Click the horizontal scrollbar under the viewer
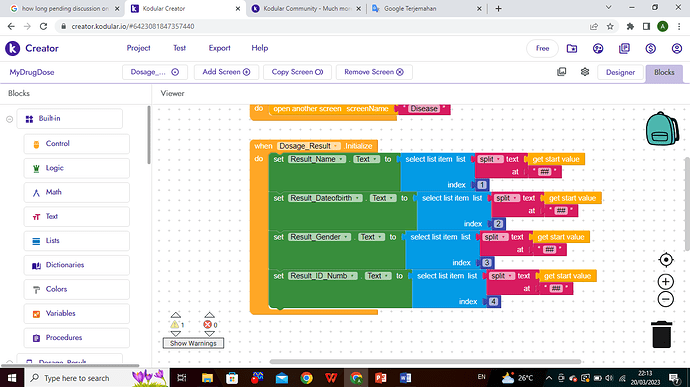This screenshot has width=690, height=387. (425, 361)
